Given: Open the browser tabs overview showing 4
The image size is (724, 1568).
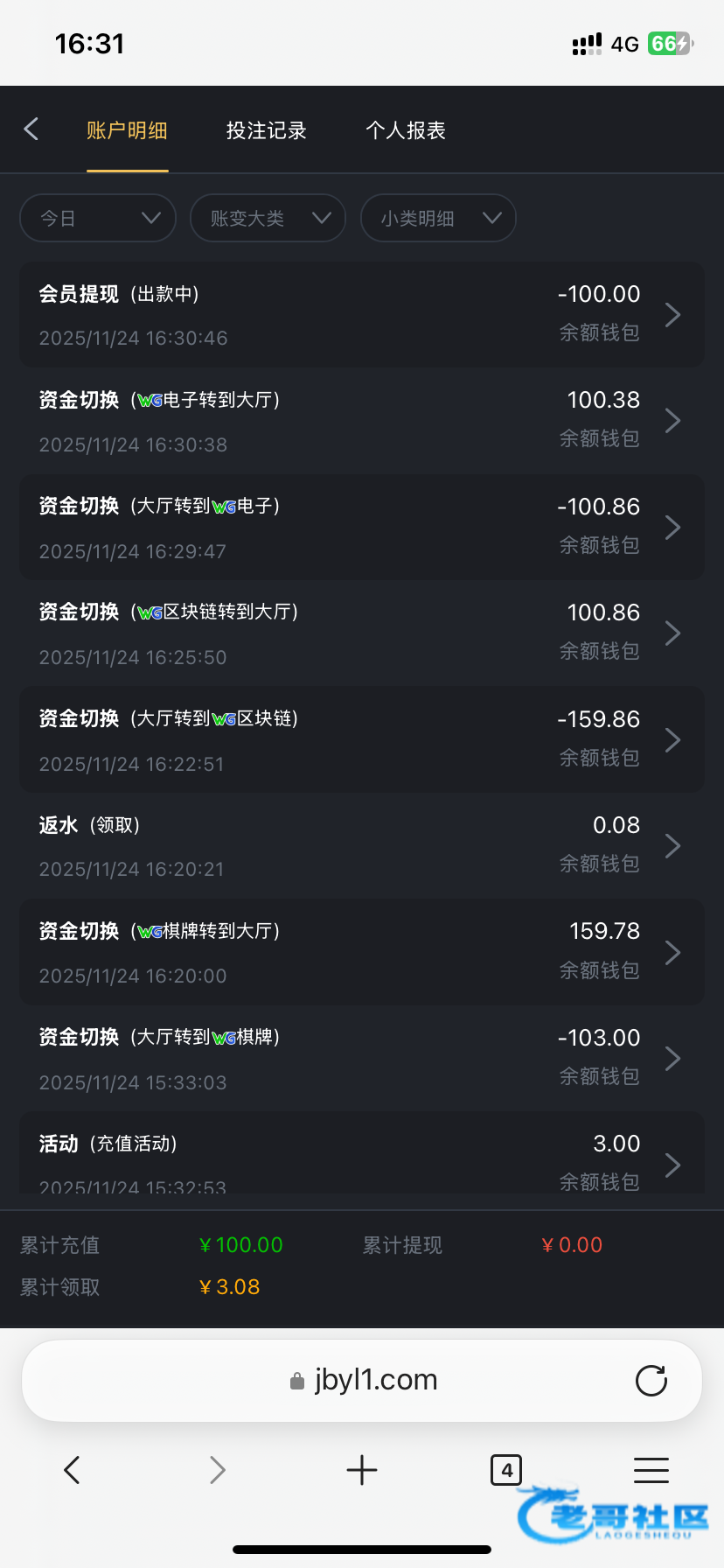Looking at the screenshot, I should 506,1470.
